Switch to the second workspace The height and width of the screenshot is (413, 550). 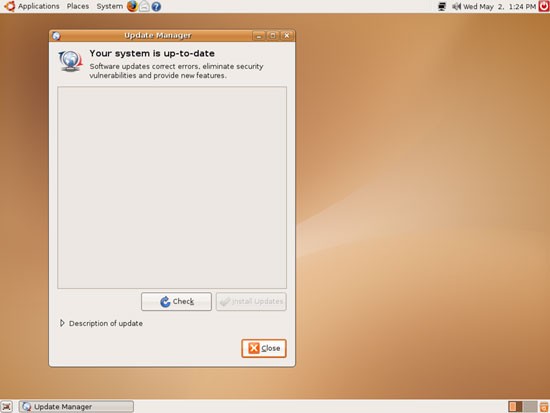[530, 407]
